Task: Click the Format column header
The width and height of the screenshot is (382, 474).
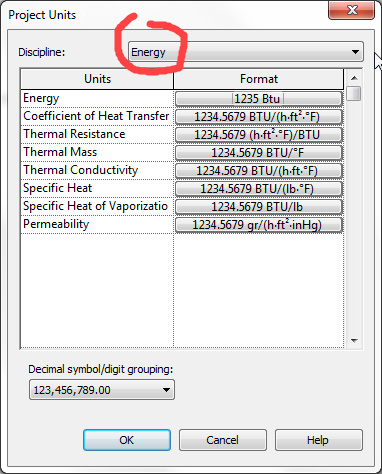Action: point(259,79)
